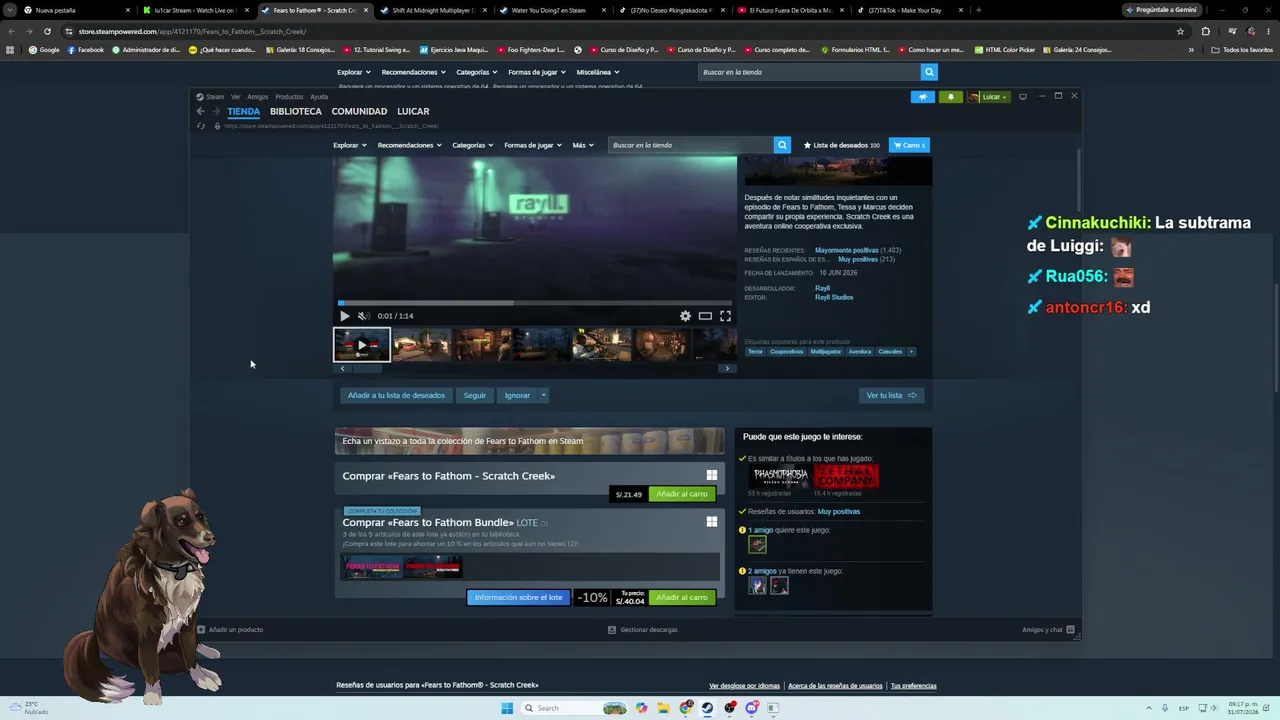Click 'Añadir un producto' plus icon
The image size is (1280, 720).
(x=201, y=630)
